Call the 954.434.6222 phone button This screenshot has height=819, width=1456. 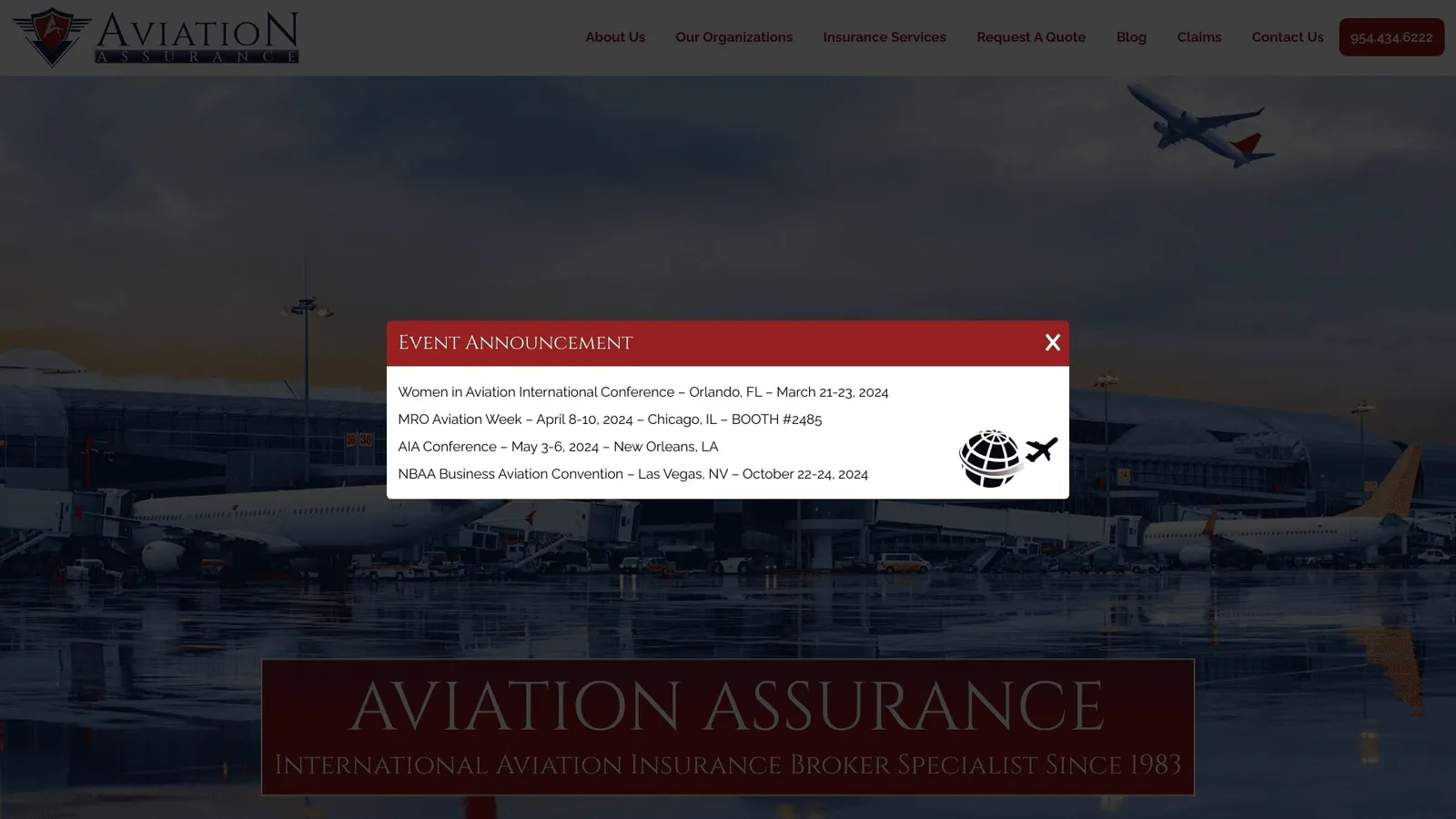[1391, 37]
